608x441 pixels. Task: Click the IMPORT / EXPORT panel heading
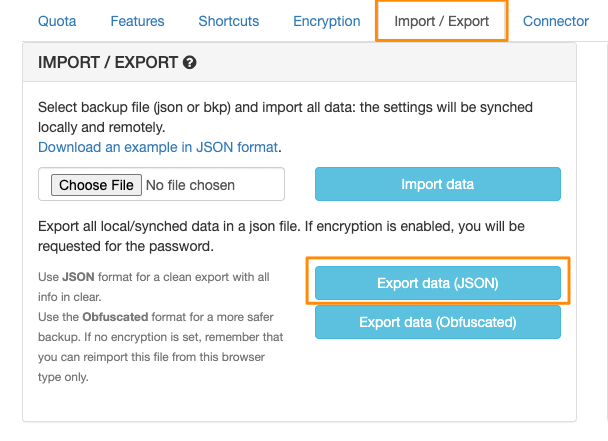pos(108,62)
